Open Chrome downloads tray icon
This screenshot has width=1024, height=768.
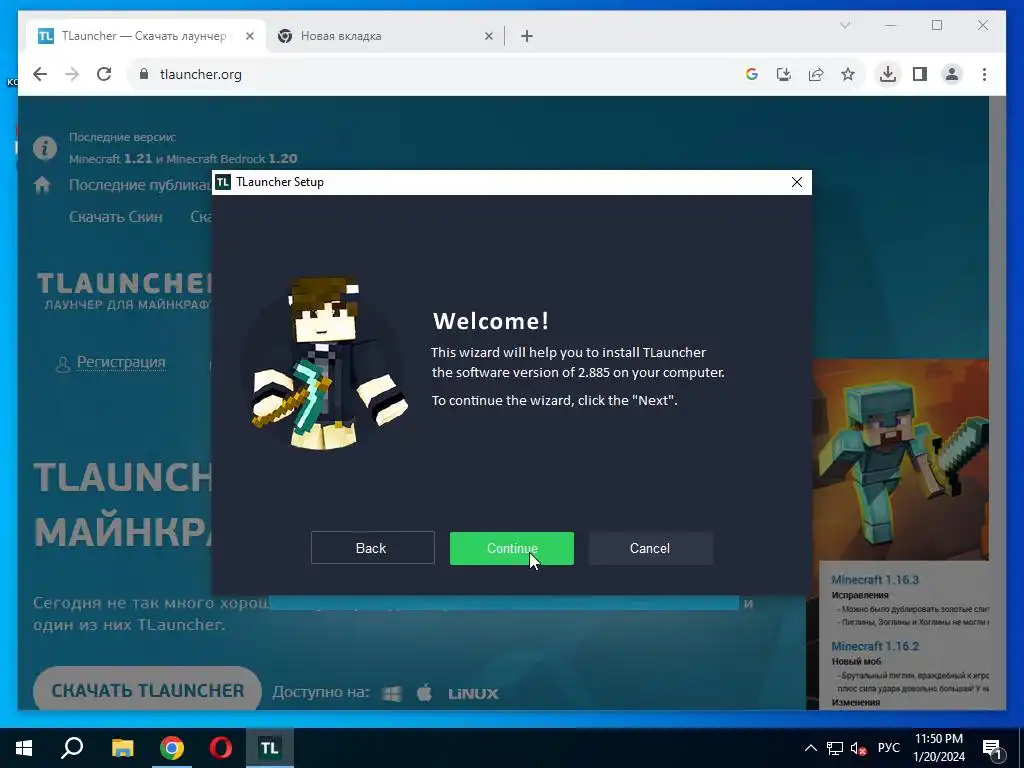tap(888, 74)
